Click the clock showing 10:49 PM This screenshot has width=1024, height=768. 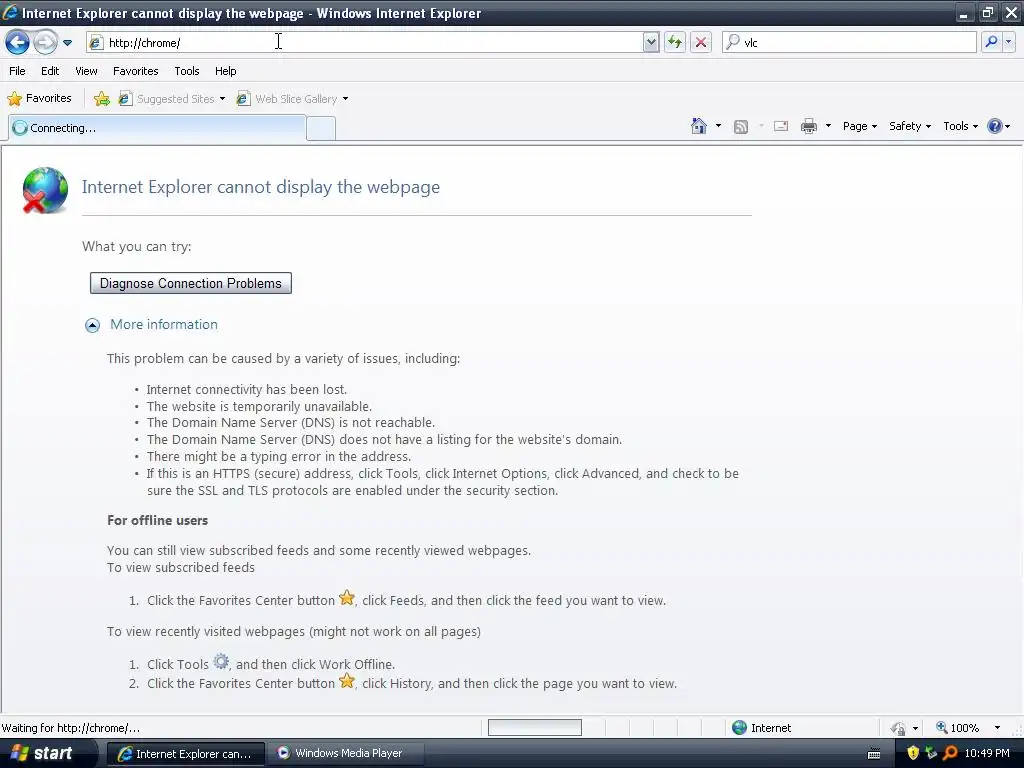(x=987, y=754)
